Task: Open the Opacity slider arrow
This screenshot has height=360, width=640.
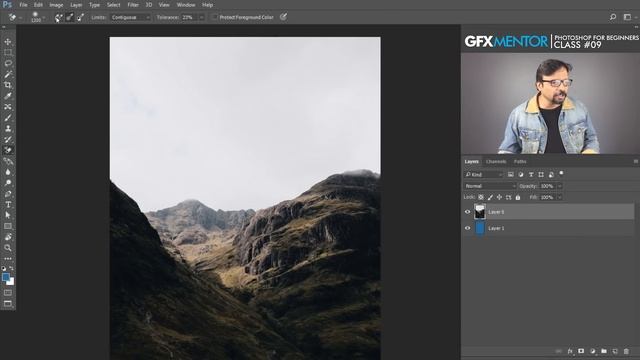Action: tap(560, 186)
